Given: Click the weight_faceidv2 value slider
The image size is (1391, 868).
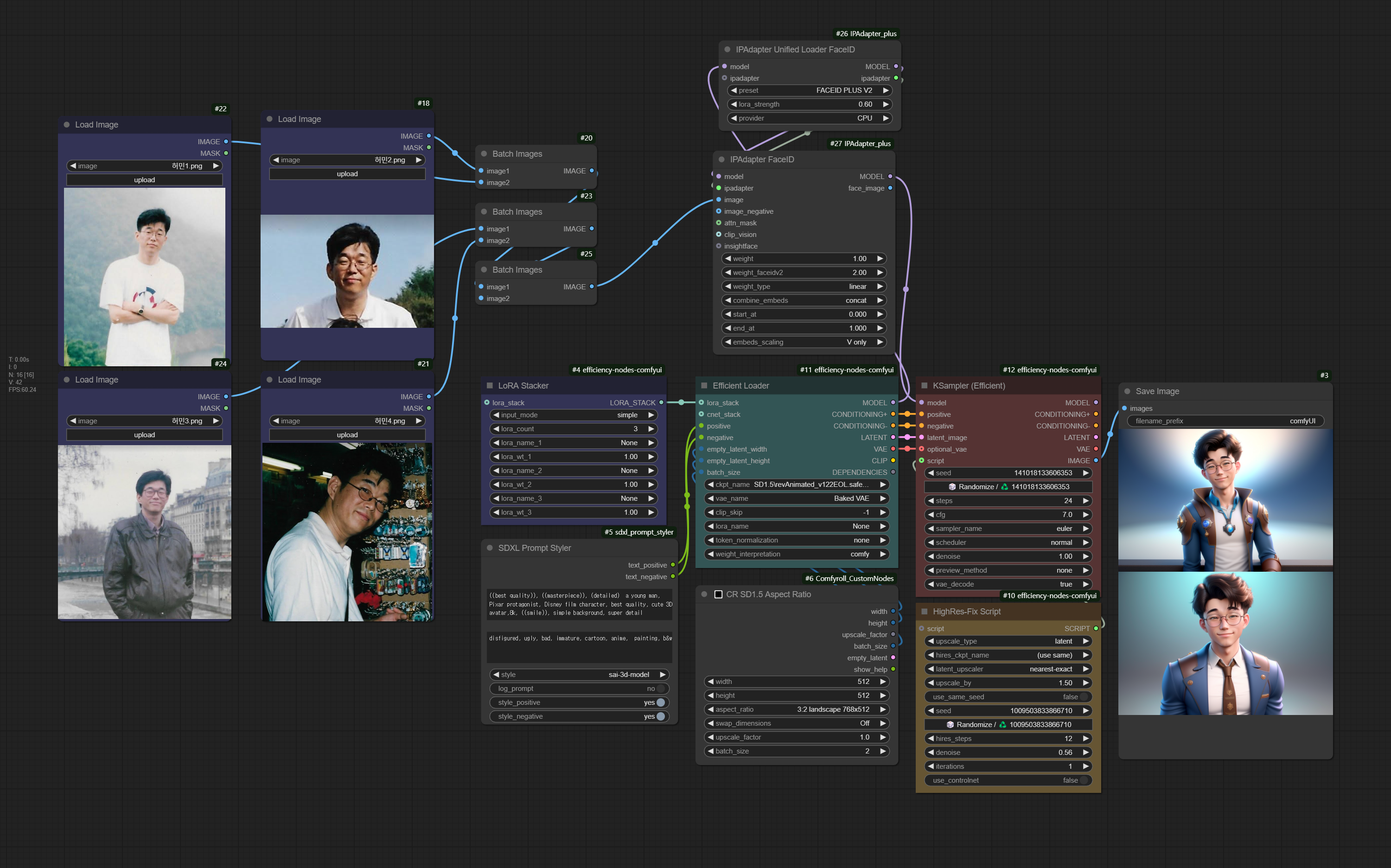Looking at the screenshot, I should (x=803, y=273).
